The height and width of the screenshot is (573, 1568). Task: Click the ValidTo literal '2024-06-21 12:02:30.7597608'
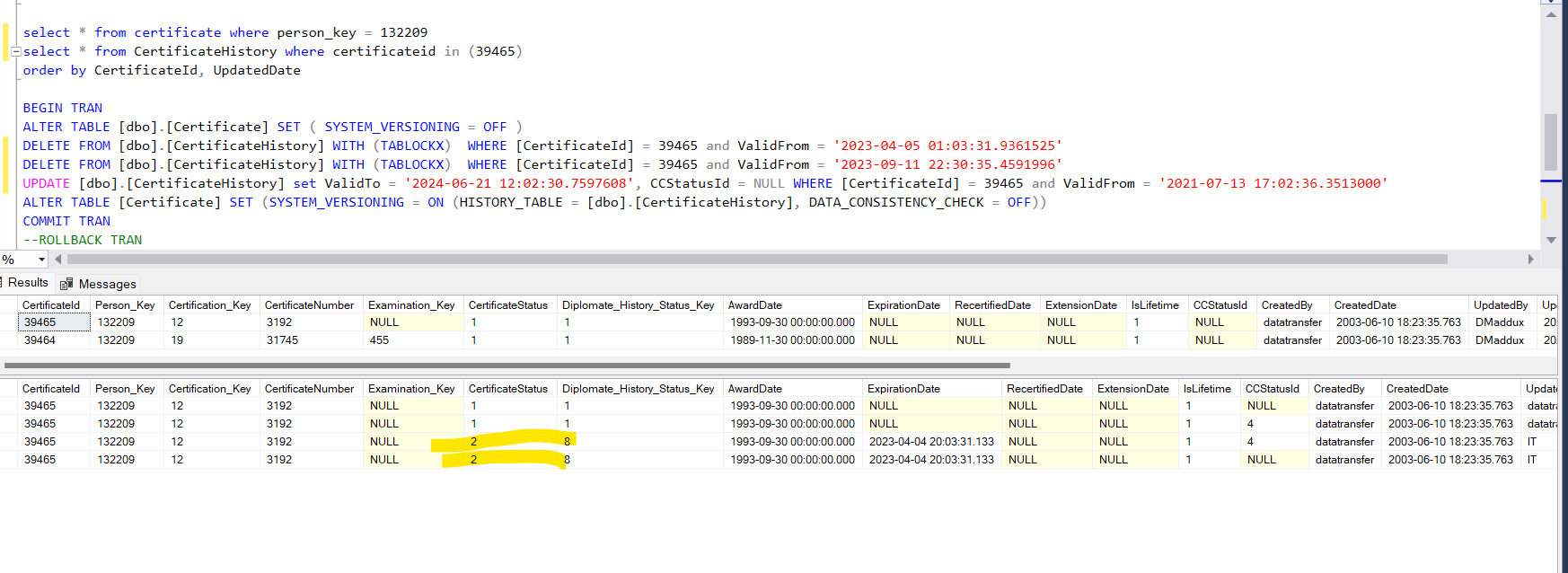click(519, 183)
